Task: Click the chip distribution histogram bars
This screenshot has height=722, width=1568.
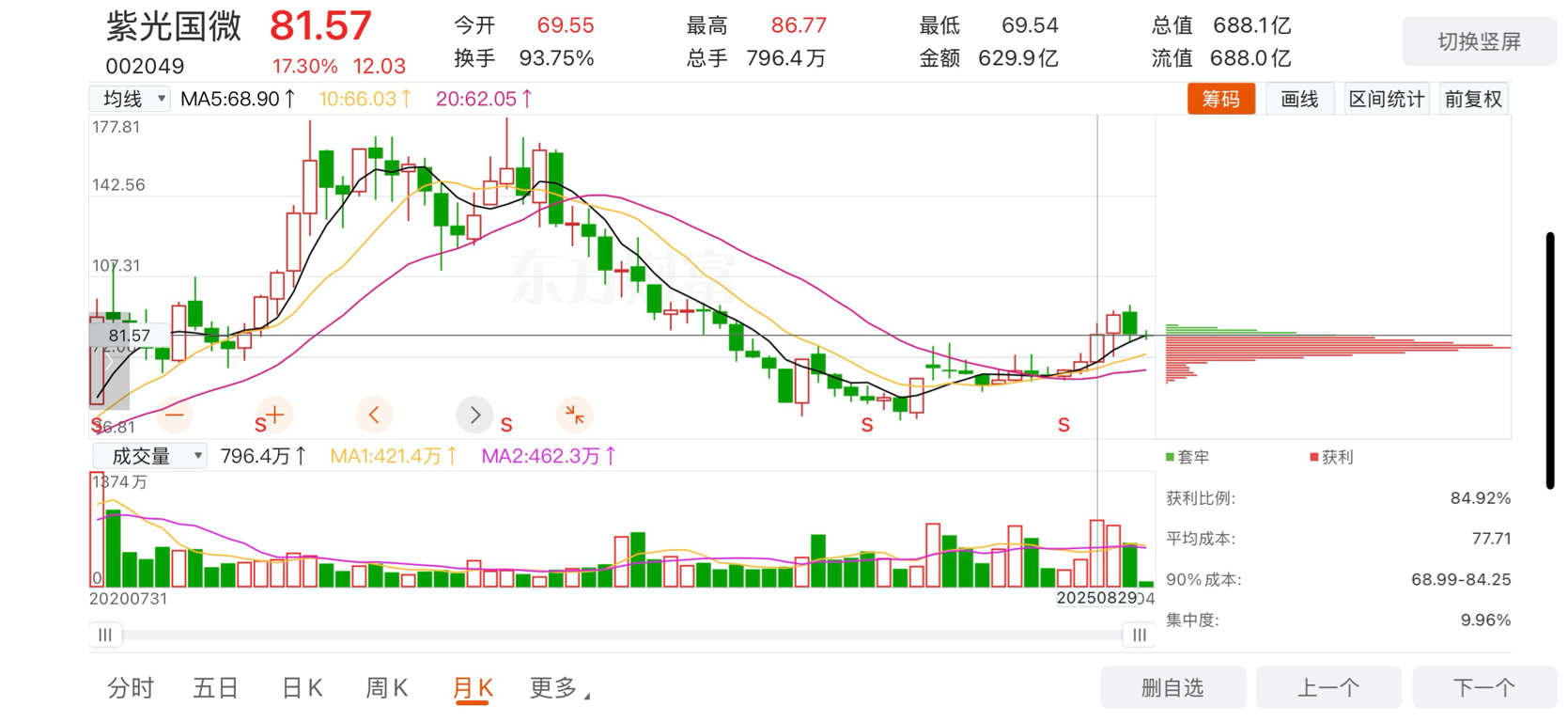Action: tap(1338, 353)
